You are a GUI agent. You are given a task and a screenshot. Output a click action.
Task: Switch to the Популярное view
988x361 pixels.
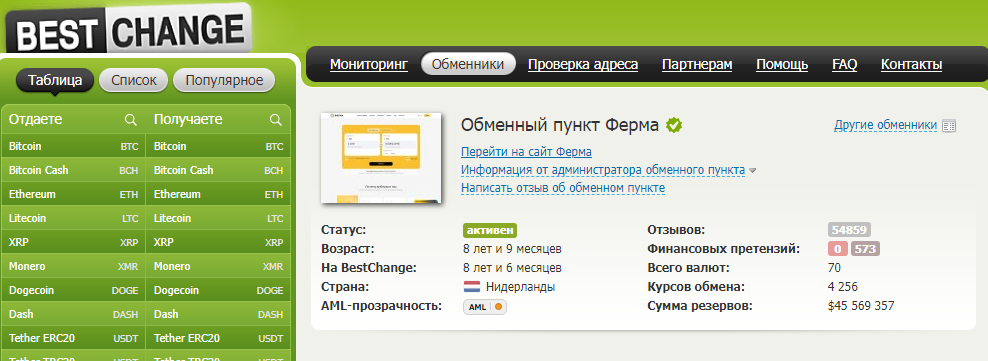224,80
